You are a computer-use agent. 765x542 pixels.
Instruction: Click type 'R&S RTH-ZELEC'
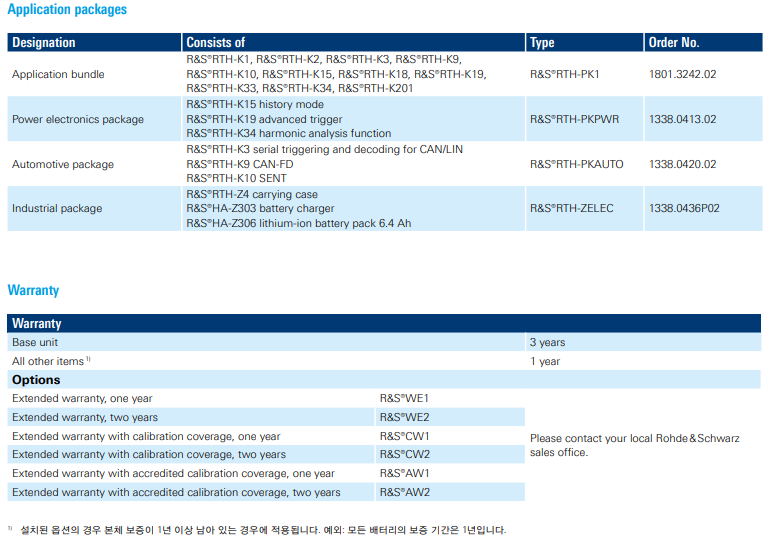tap(571, 209)
